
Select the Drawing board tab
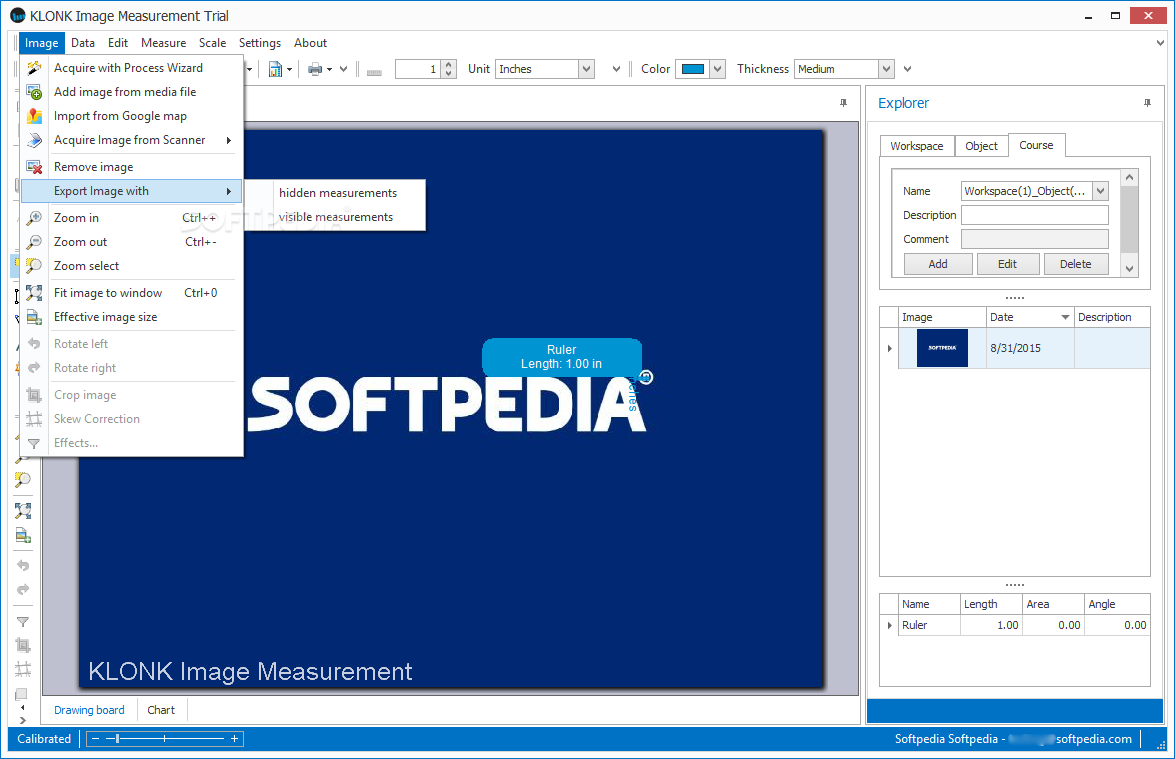(89, 710)
